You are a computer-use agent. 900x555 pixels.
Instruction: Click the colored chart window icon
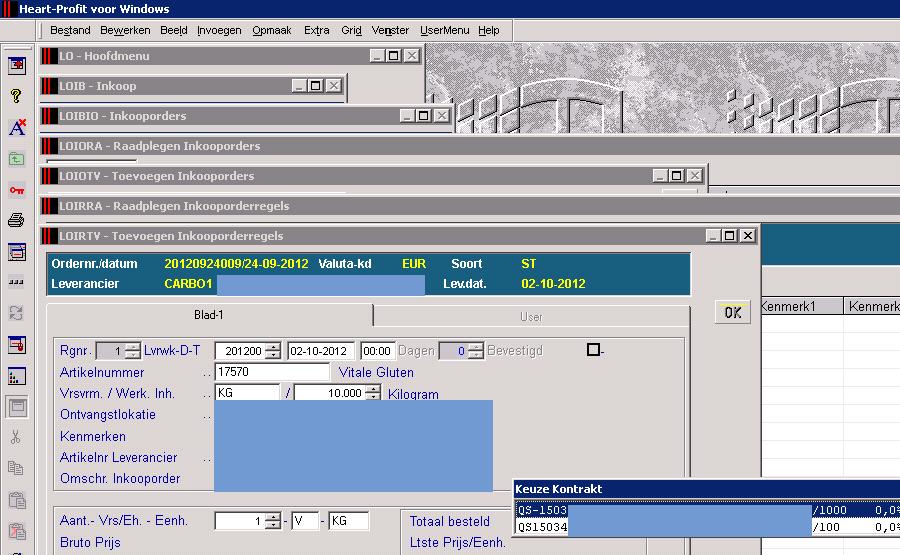tap(17, 376)
